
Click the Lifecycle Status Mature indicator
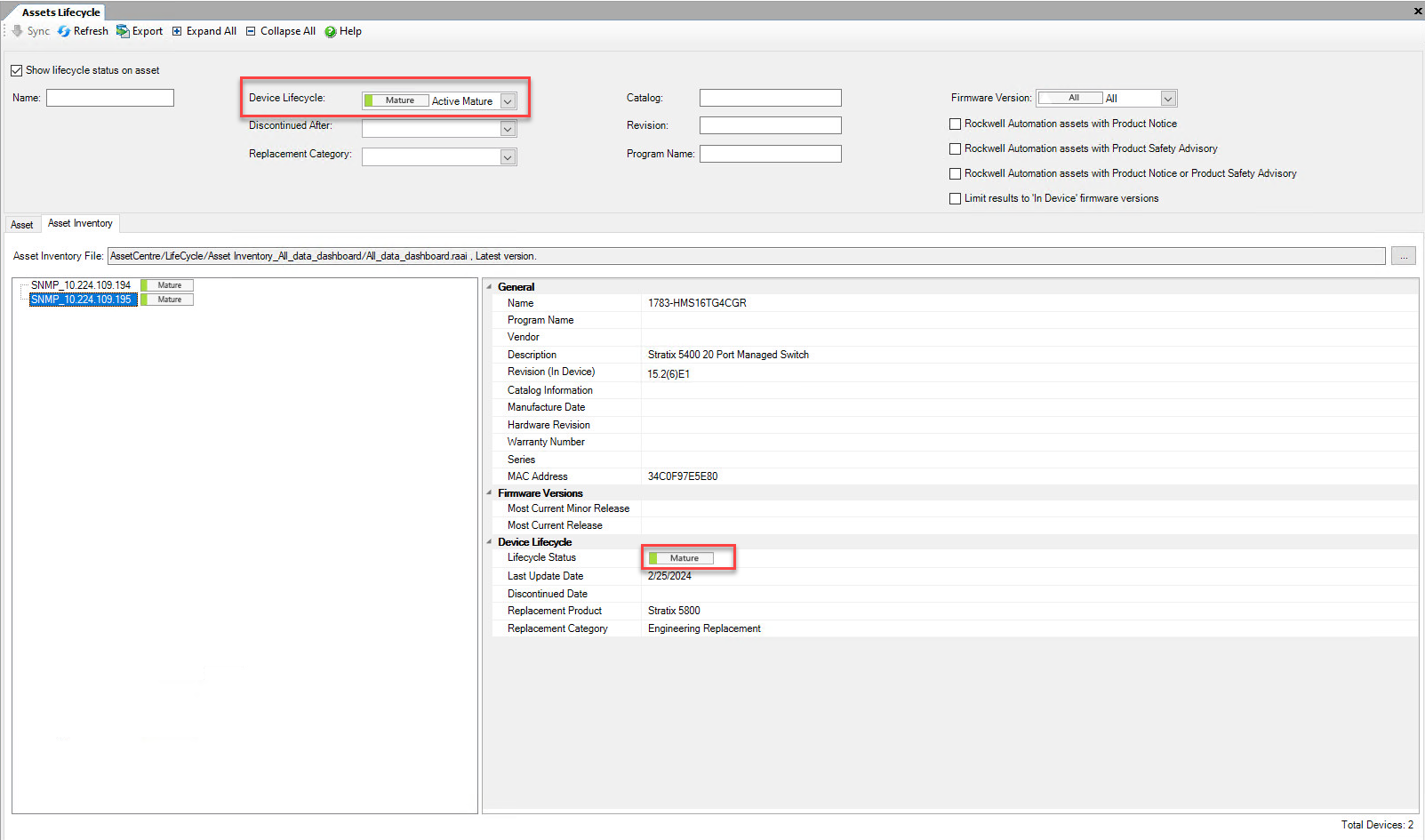click(681, 558)
